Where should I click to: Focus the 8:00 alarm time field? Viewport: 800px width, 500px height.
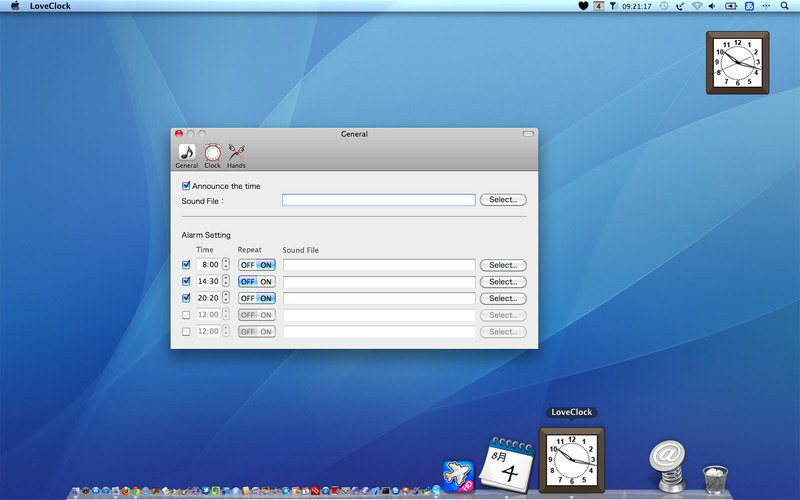pyautogui.click(x=209, y=264)
